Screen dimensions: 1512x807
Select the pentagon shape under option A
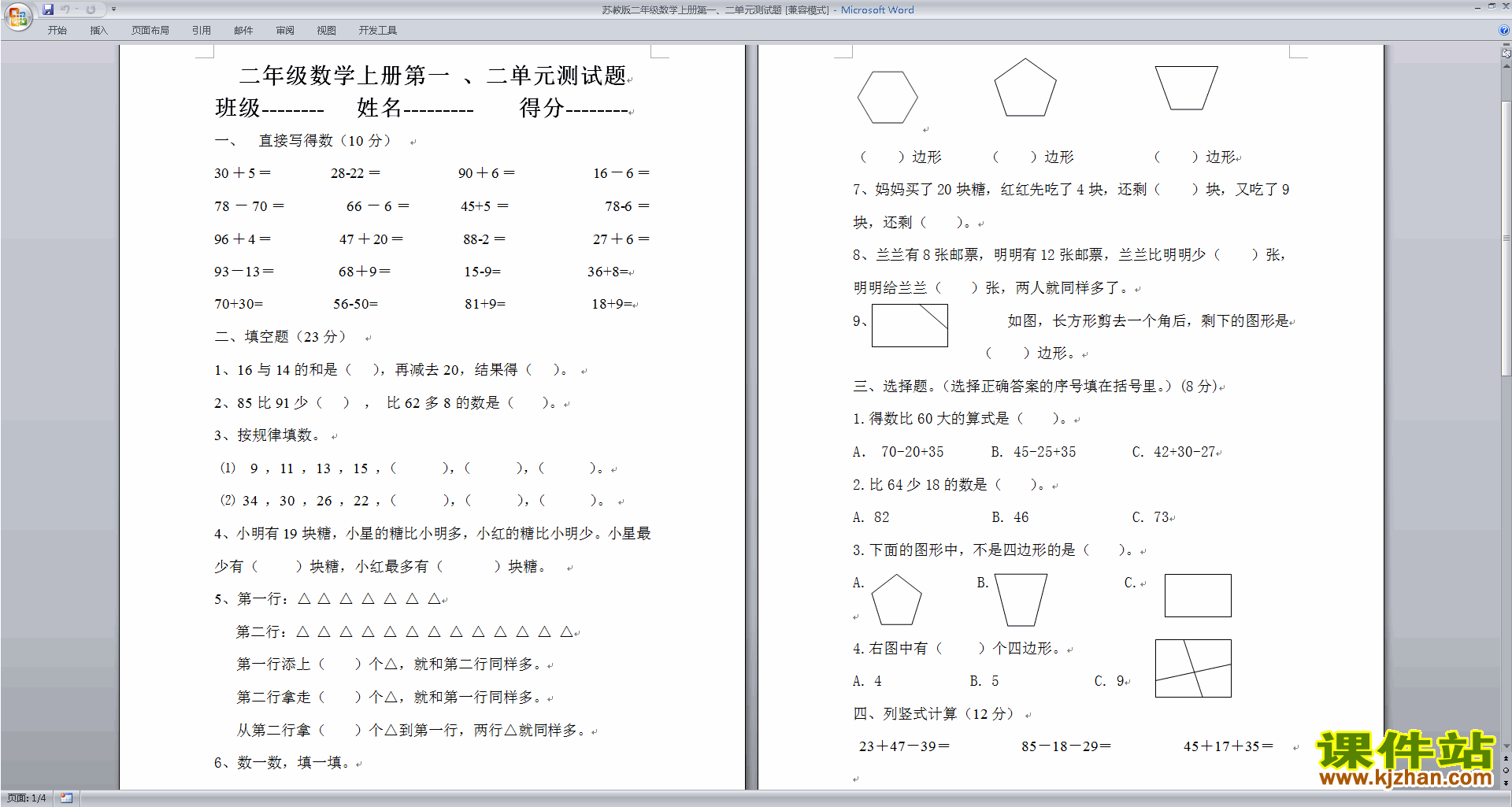pyautogui.click(x=896, y=600)
